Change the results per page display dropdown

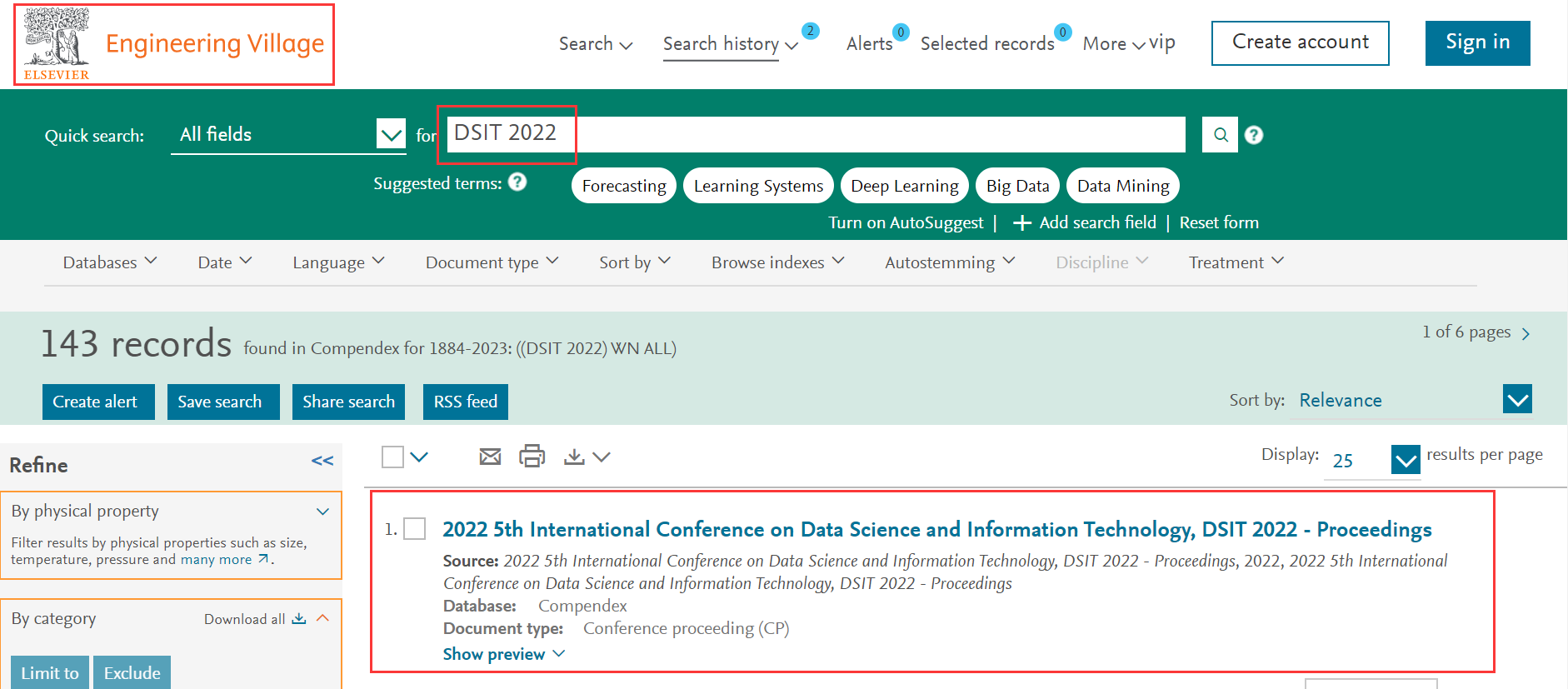(1406, 460)
